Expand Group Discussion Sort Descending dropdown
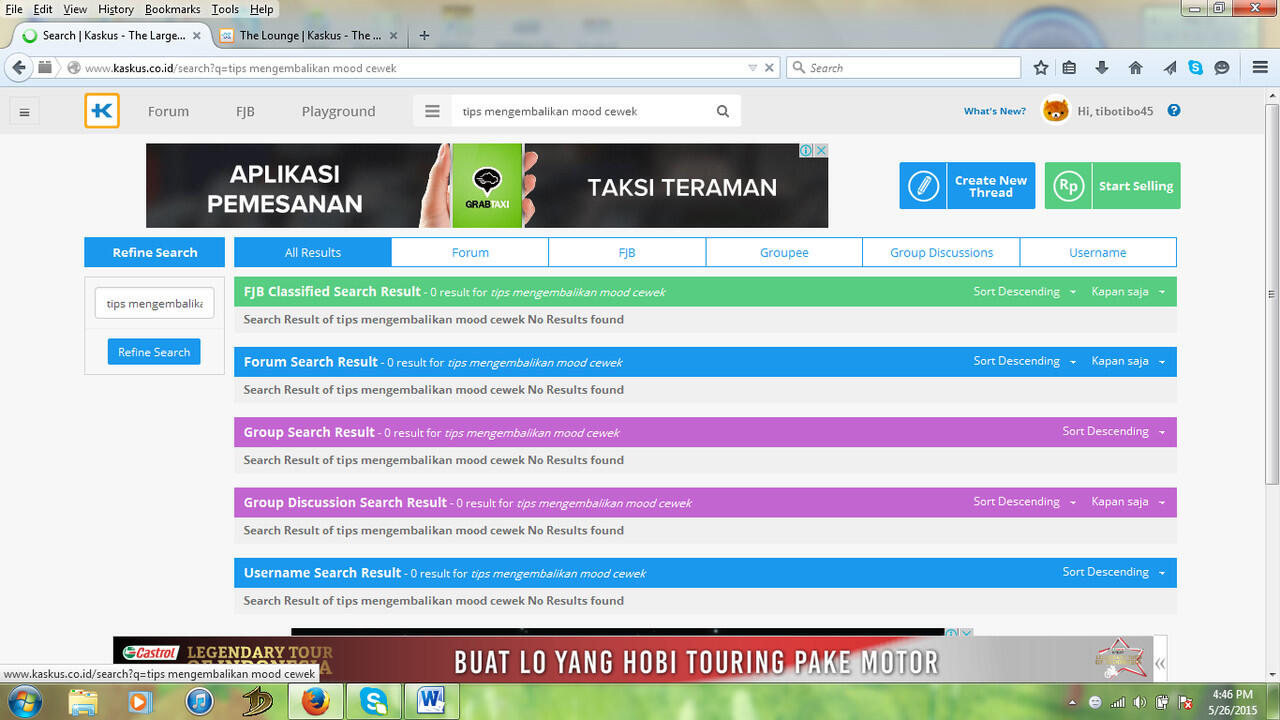This screenshot has width=1280, height=720. [1025, 502]
